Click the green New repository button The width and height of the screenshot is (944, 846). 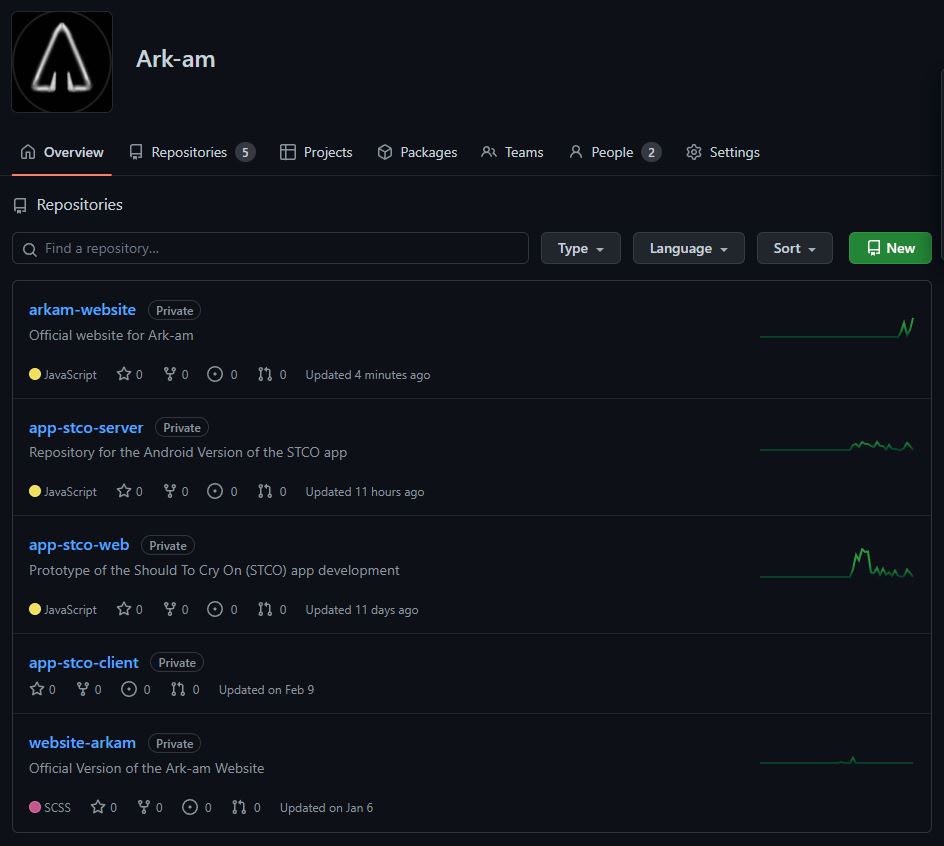889,248
